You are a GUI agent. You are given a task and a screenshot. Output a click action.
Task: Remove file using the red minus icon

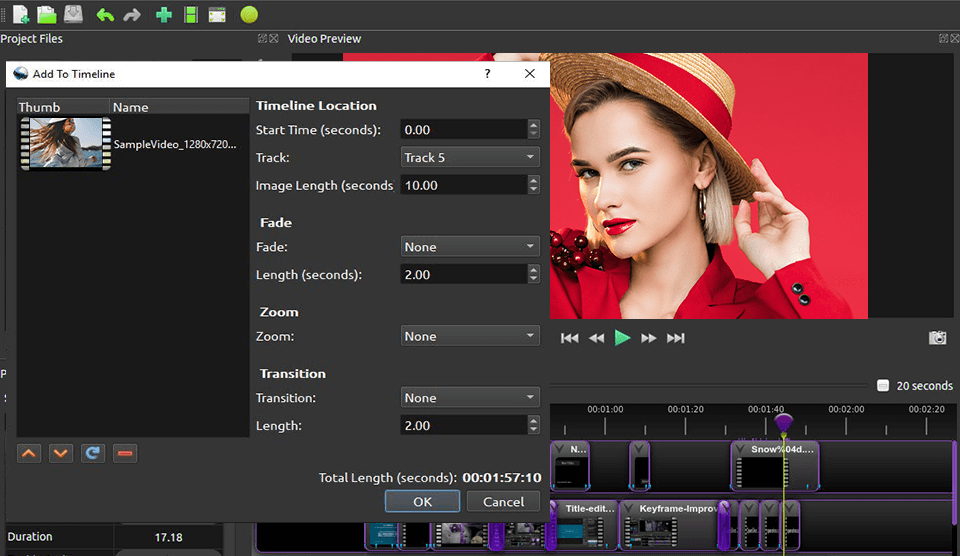[124, 453]
